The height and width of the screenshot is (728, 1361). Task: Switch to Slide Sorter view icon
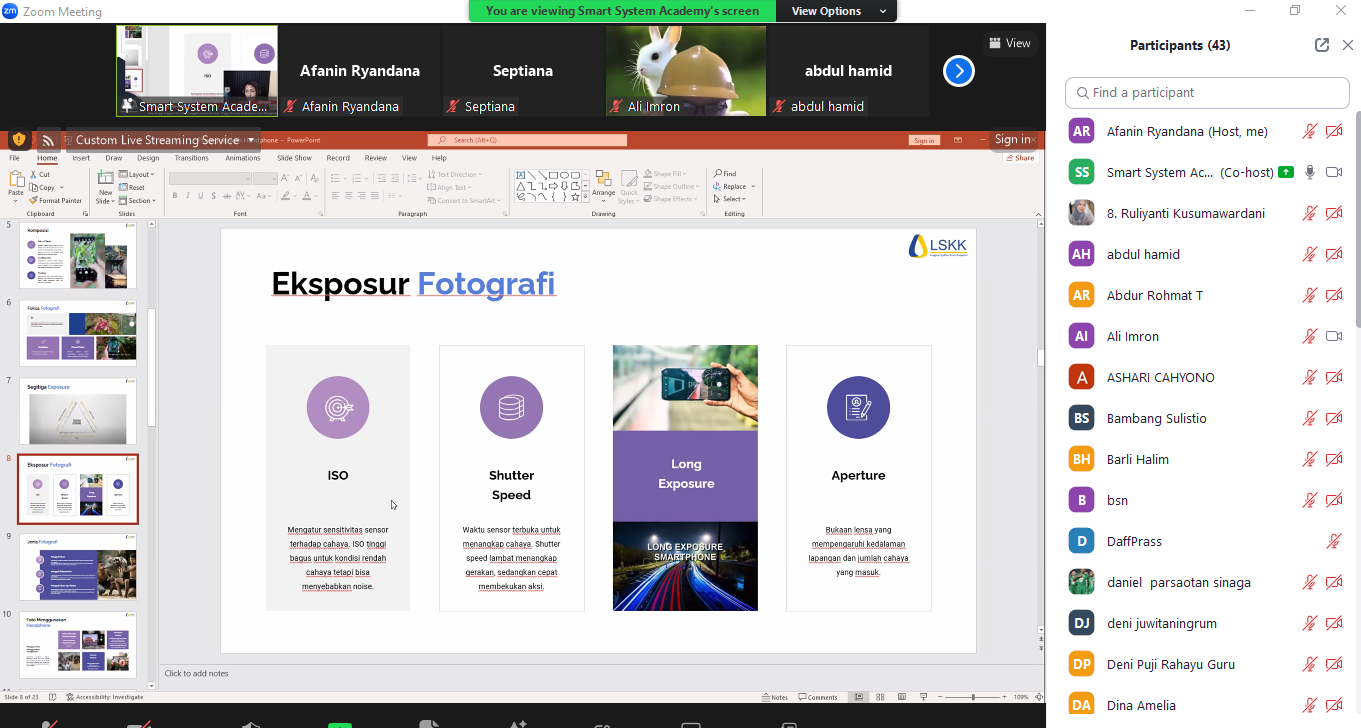[878, 697]
